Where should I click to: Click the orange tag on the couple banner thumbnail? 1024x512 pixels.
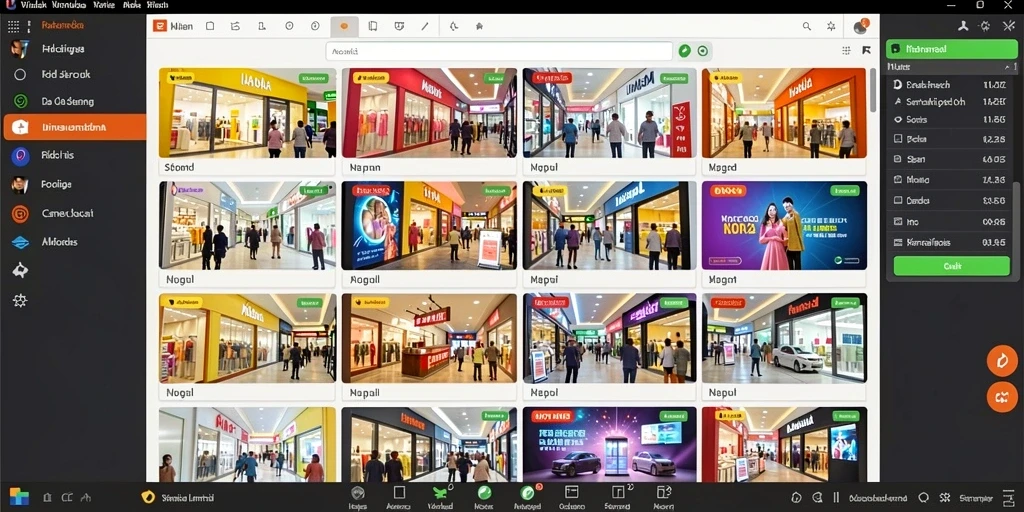728,191
